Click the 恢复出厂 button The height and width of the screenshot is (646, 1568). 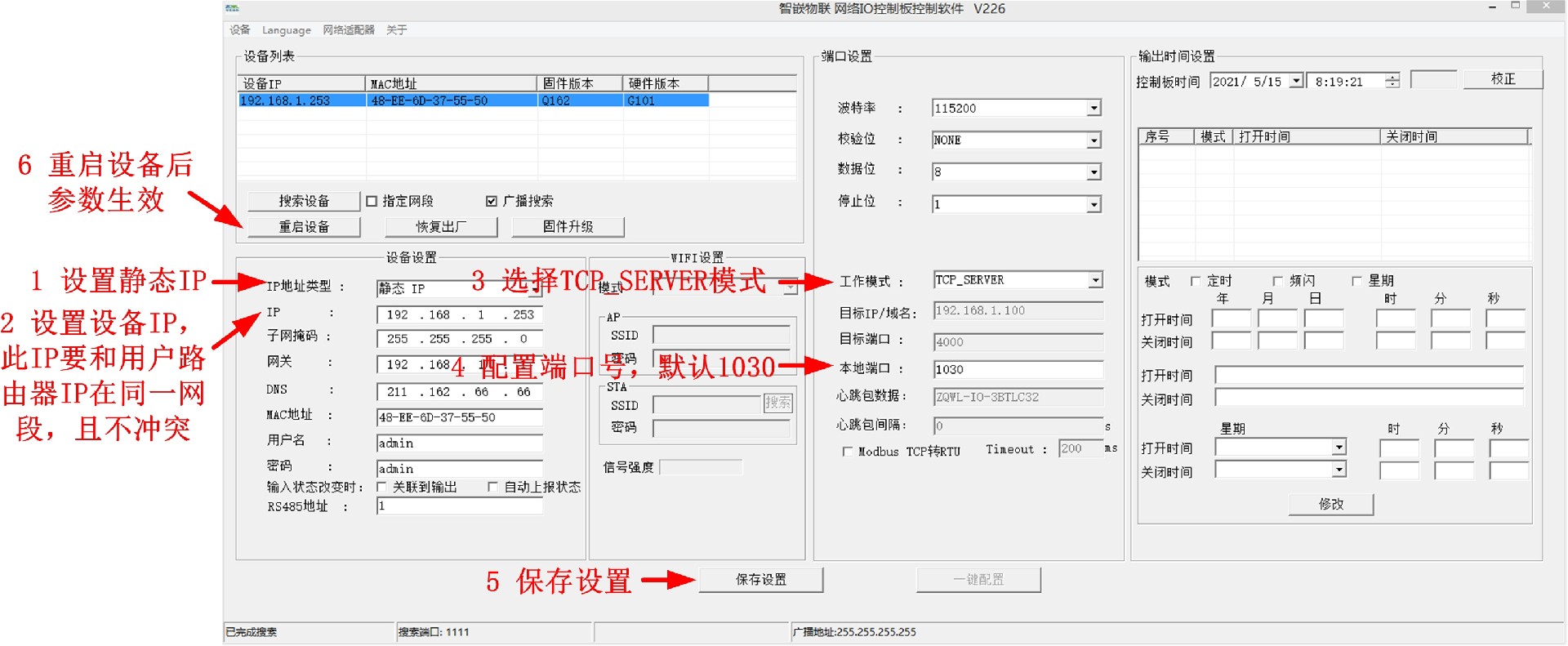(x=441, y=227)
